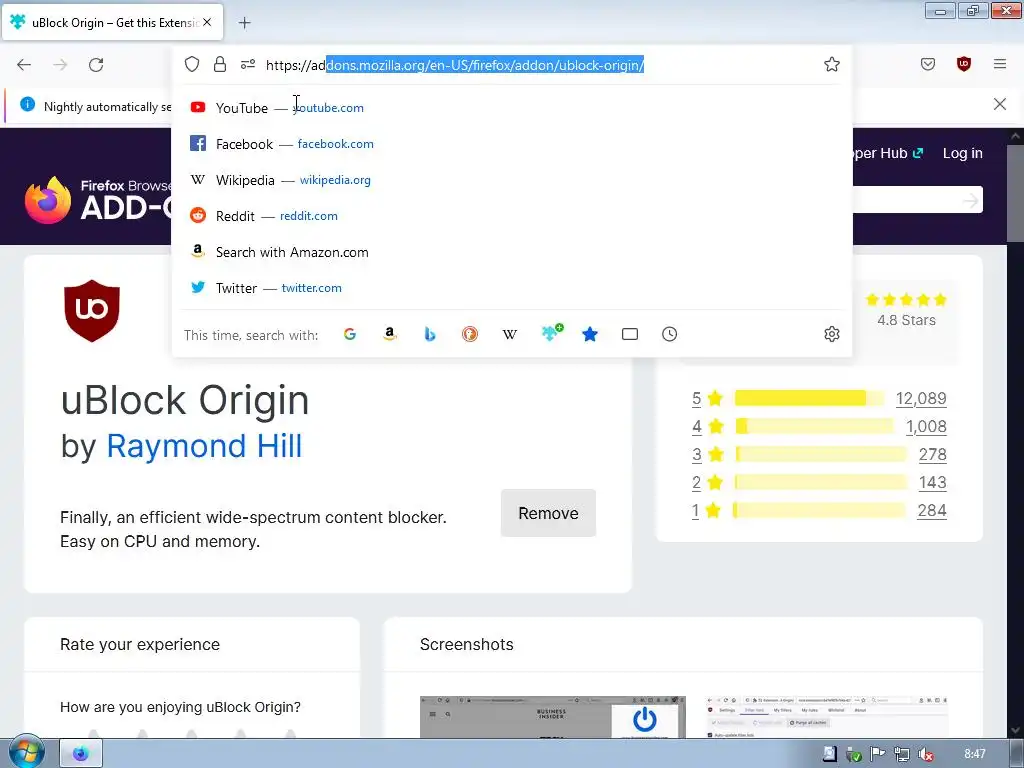Open the site permissions icon in address bar
Viewport: 1024px width, 768px height.
248,64
